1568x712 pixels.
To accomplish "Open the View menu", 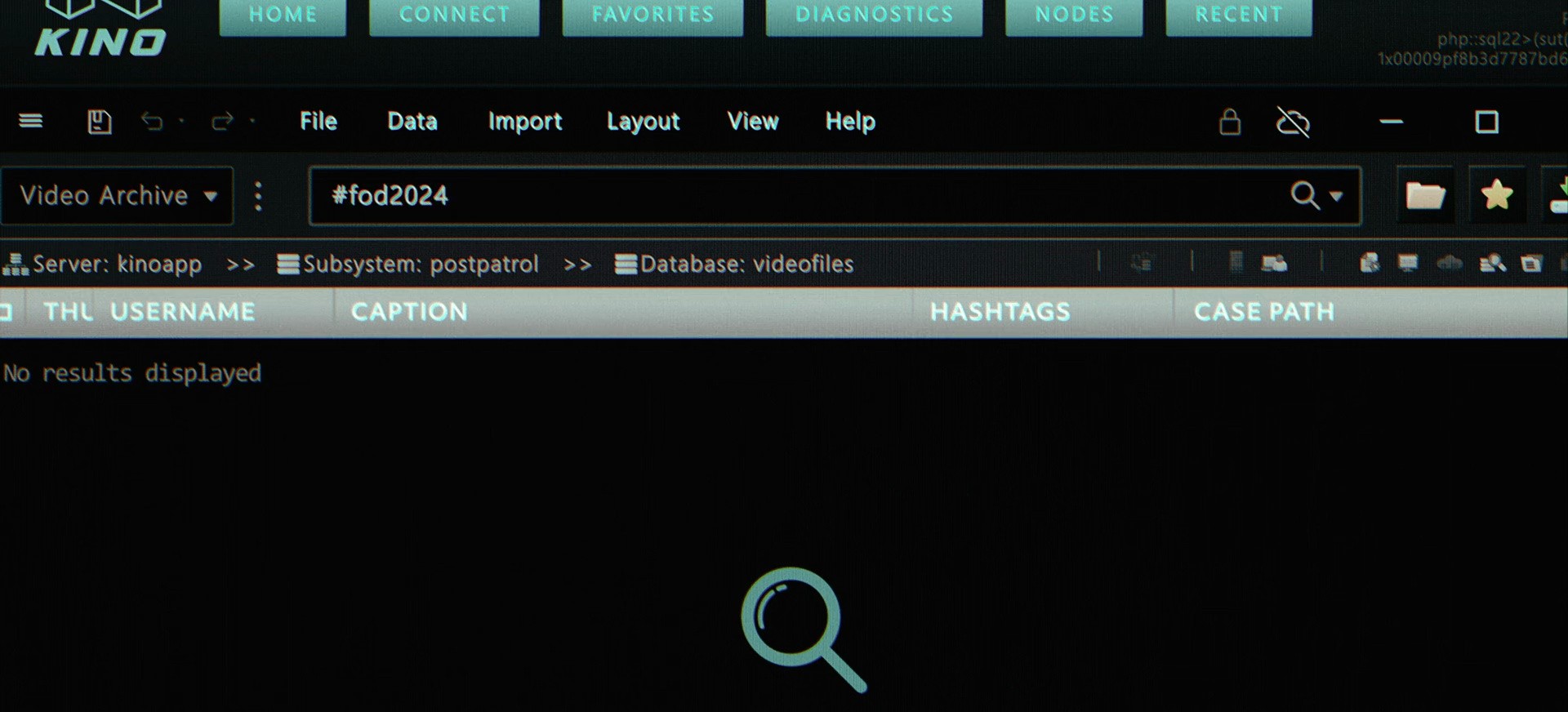I will [x=753, y=122].
